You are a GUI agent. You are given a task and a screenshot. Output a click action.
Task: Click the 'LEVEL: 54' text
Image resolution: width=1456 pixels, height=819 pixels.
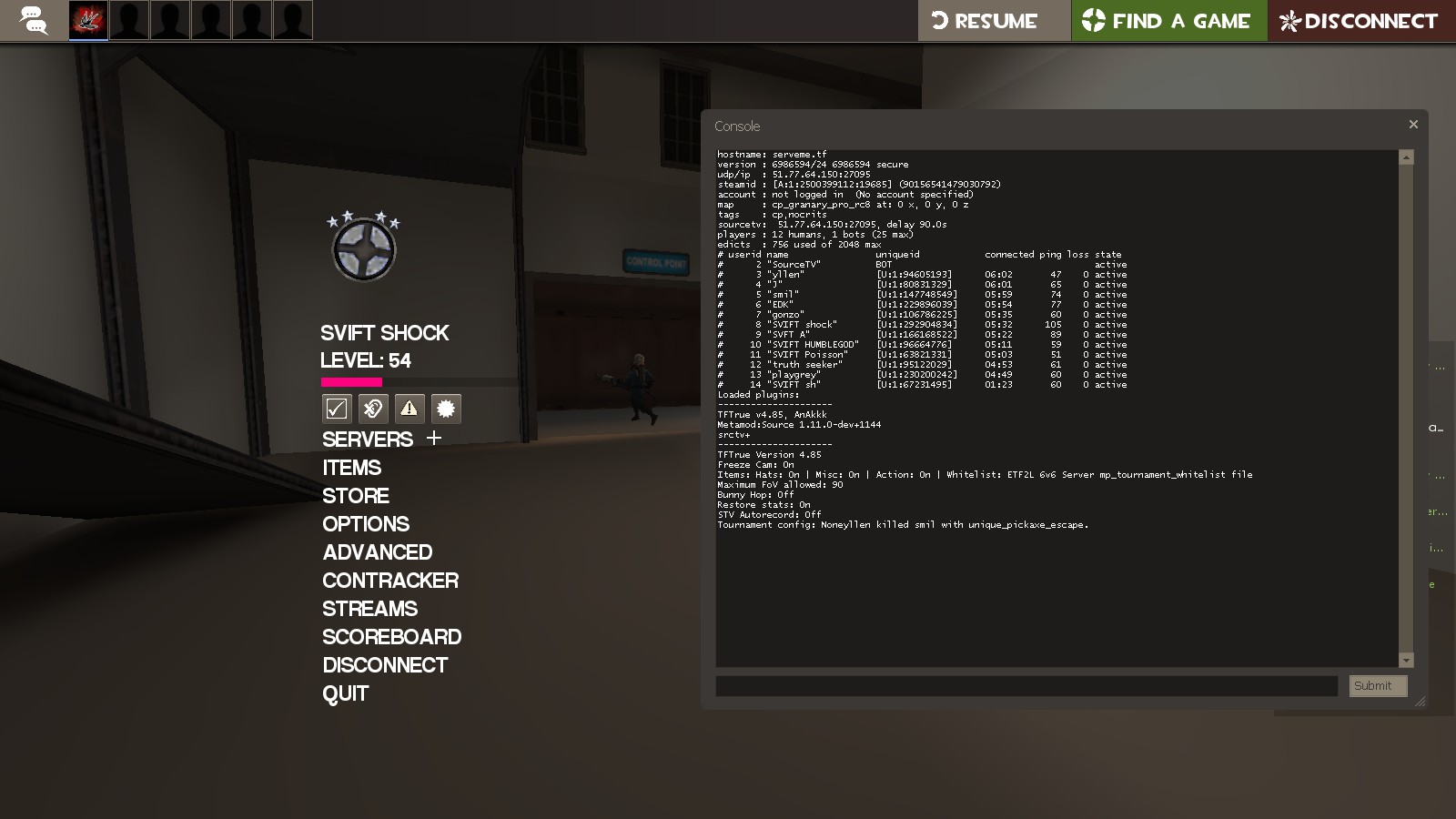tap(366, 360)
